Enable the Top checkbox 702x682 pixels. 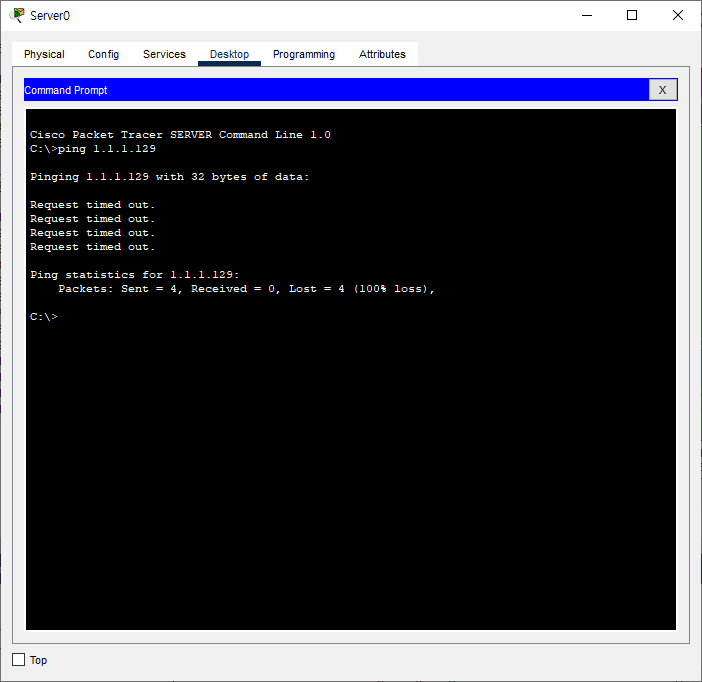pyautogui.click(x=18, y=660)
